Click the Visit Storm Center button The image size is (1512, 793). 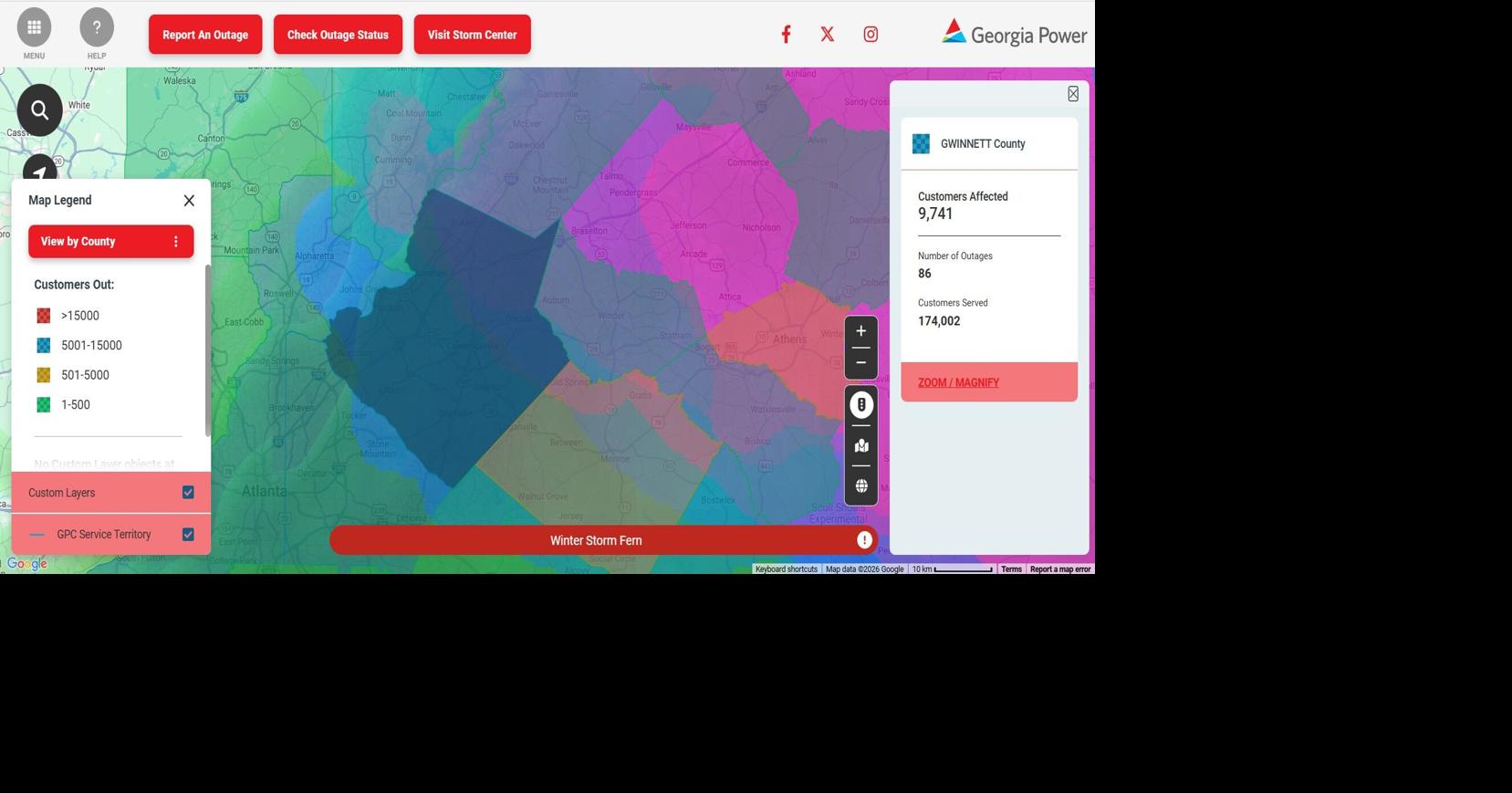tap(472, 35)
